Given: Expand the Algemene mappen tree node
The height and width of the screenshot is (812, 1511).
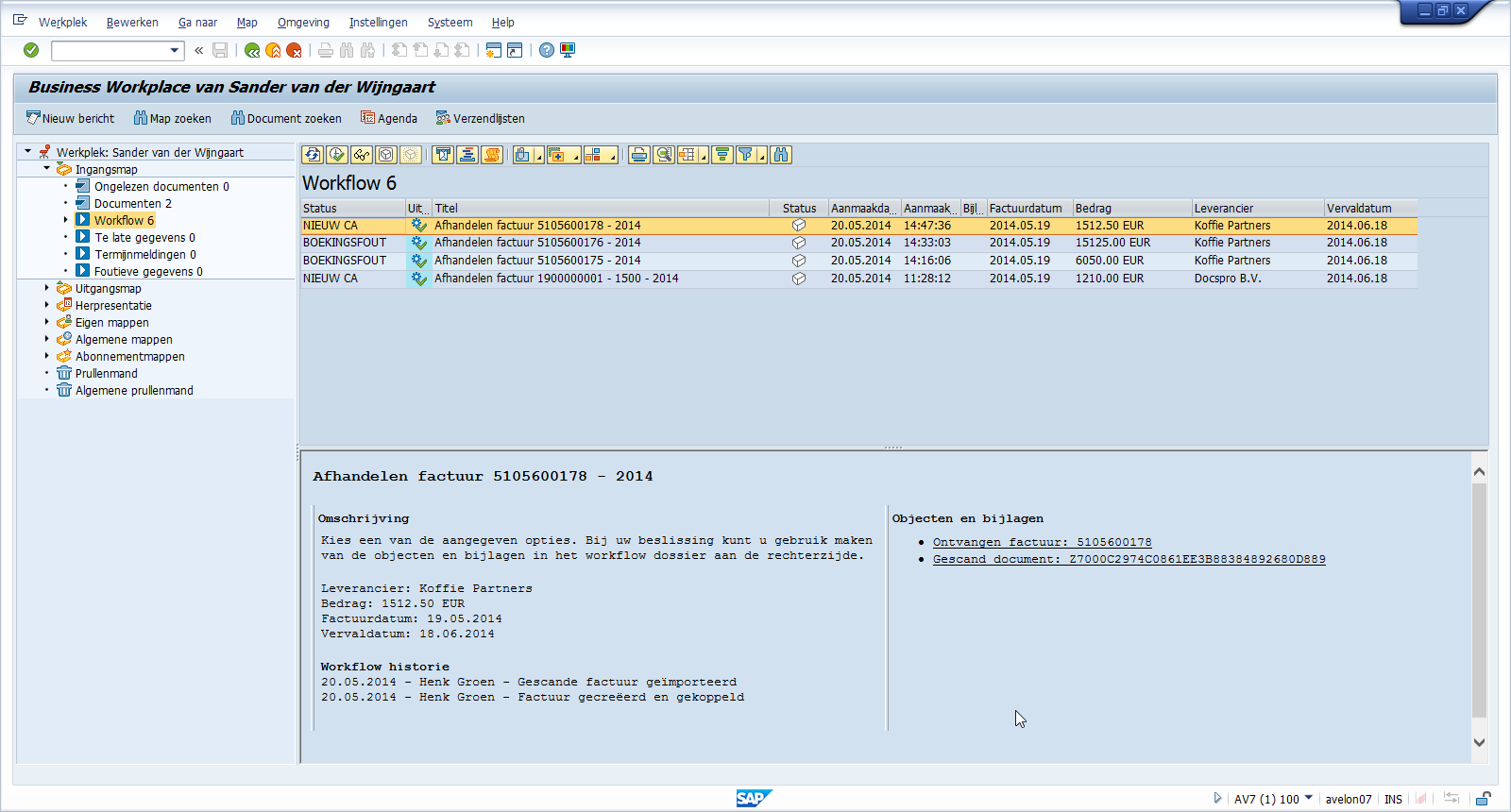Looking at the screenshot, I should pyautogui.click(x=46, y=339).
